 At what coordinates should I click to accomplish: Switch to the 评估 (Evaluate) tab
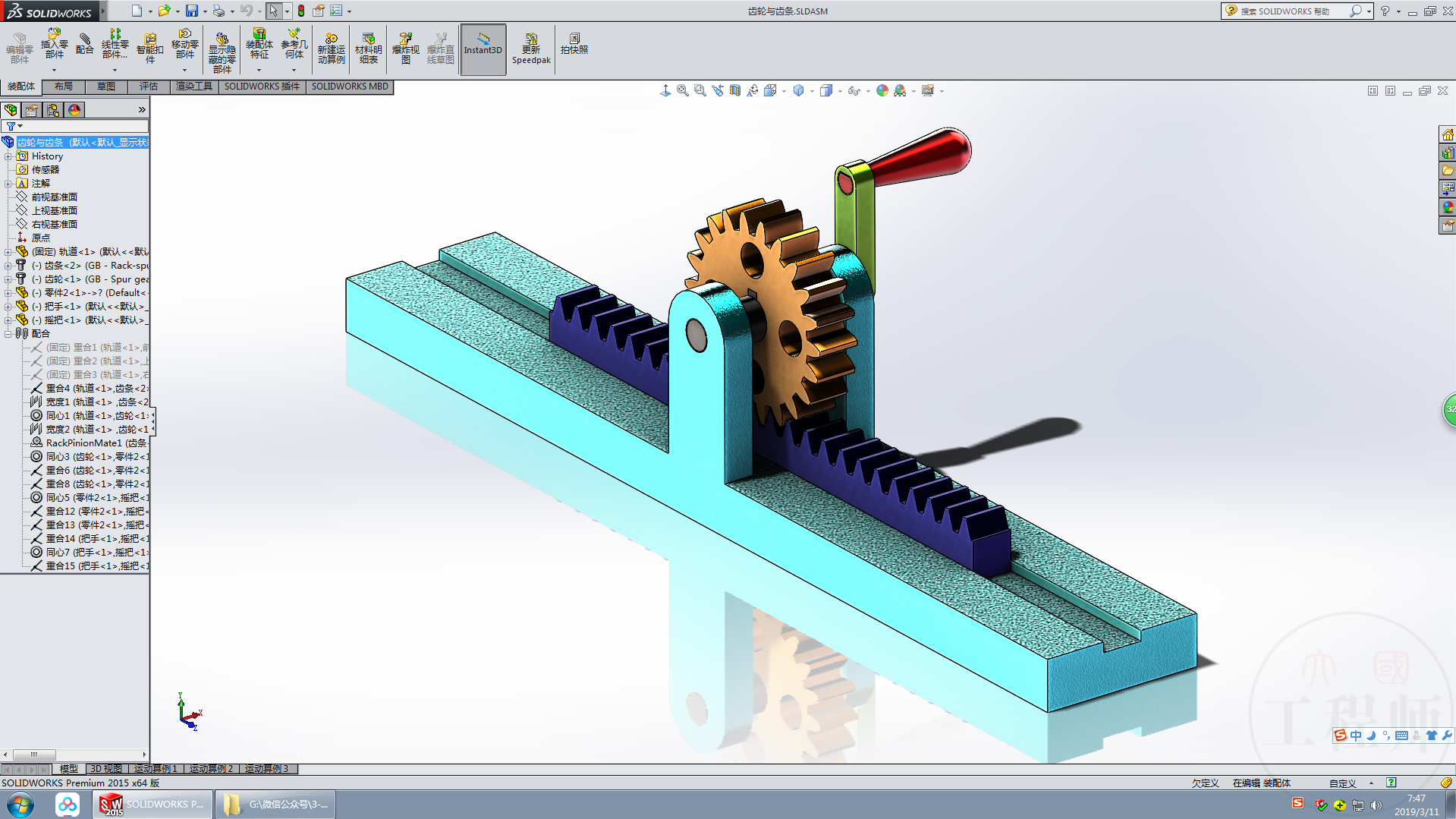click(149, 87)
